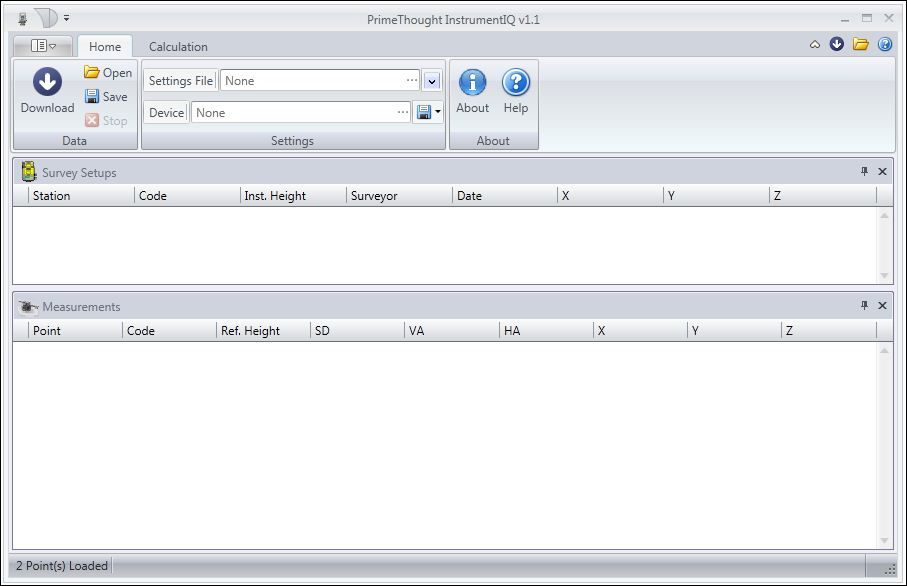Launch Help using the question mark icon
907x586 pixels.
coord(515,83)
